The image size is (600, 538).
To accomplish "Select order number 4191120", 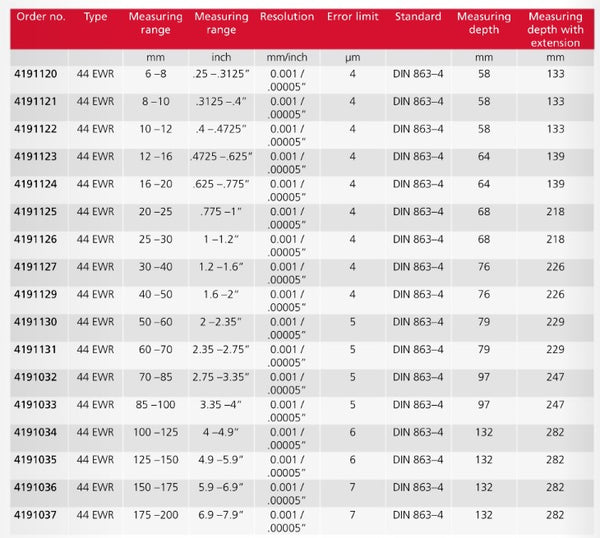I will click(36, 74).
